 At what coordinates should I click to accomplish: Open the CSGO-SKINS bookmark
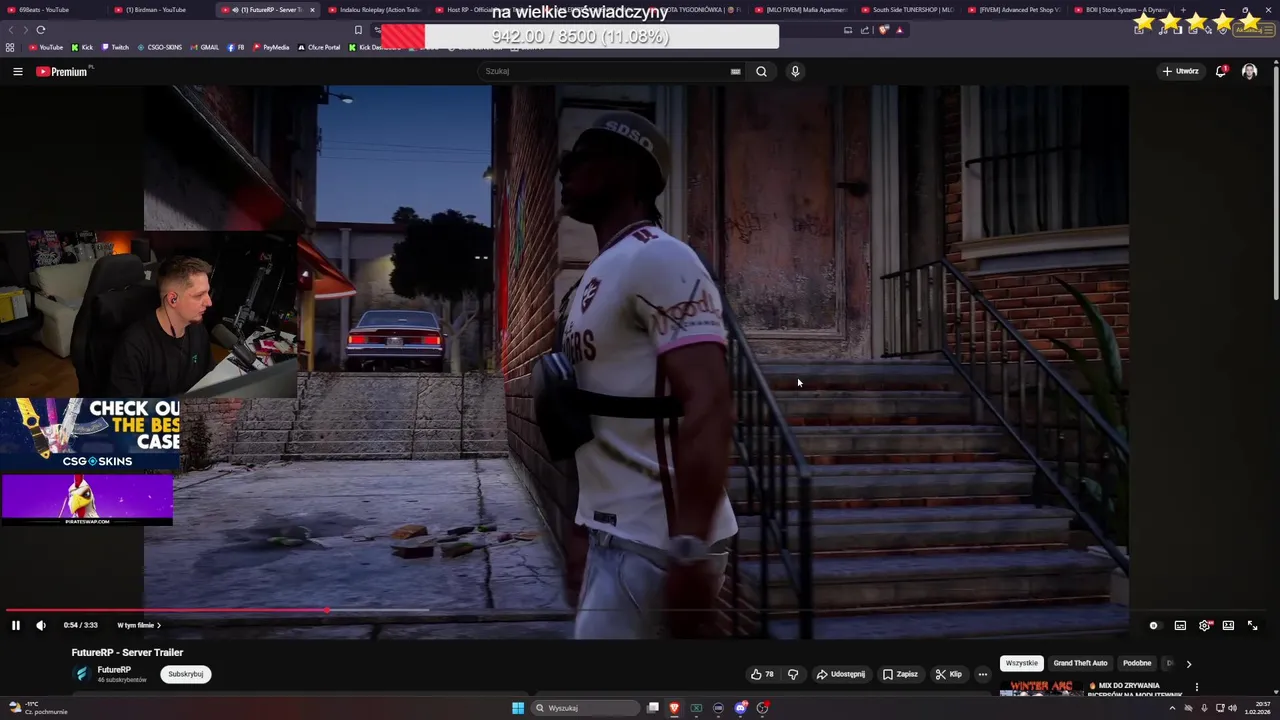(160, 47)
